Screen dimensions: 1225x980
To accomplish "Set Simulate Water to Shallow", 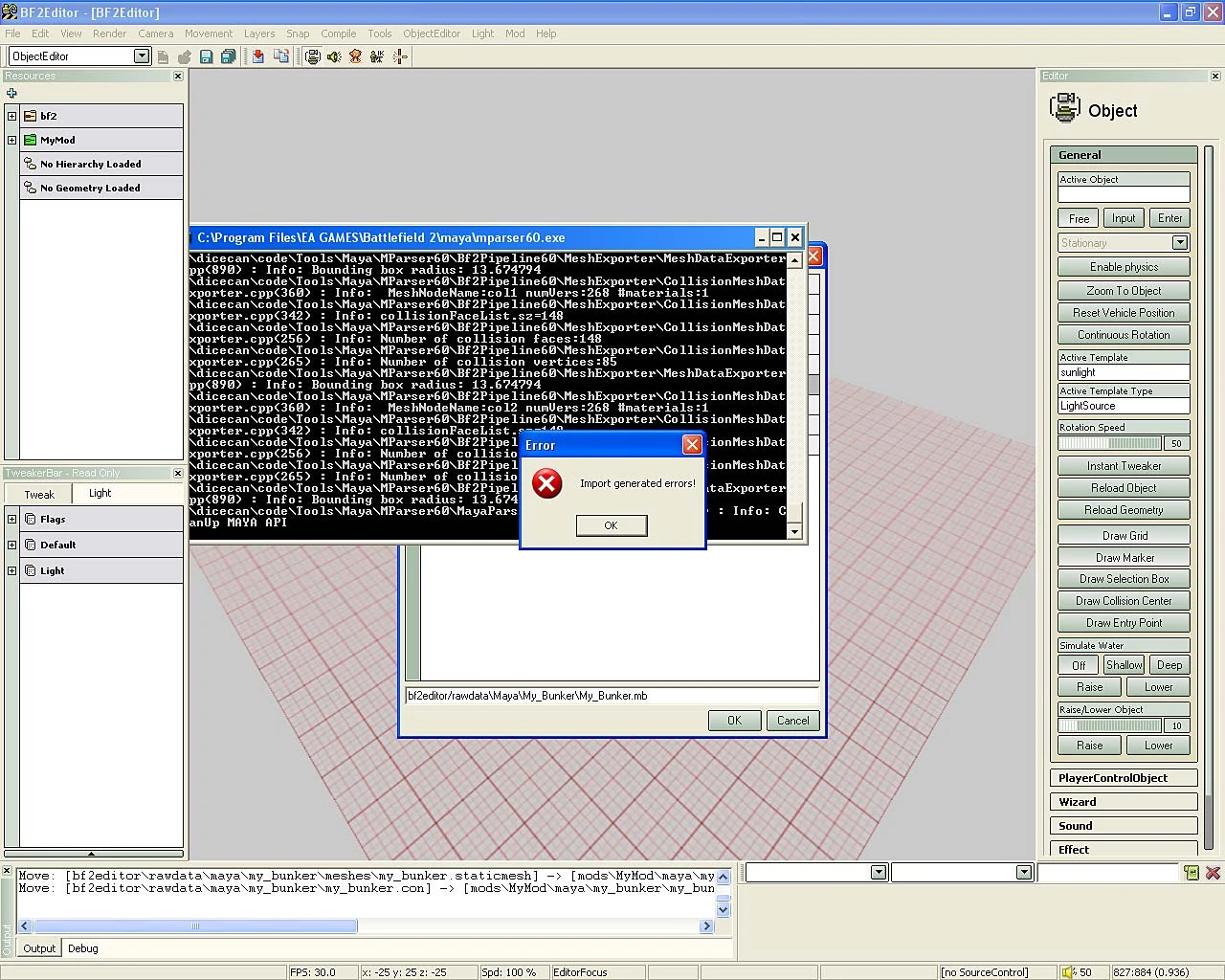I will point(1124,665).
